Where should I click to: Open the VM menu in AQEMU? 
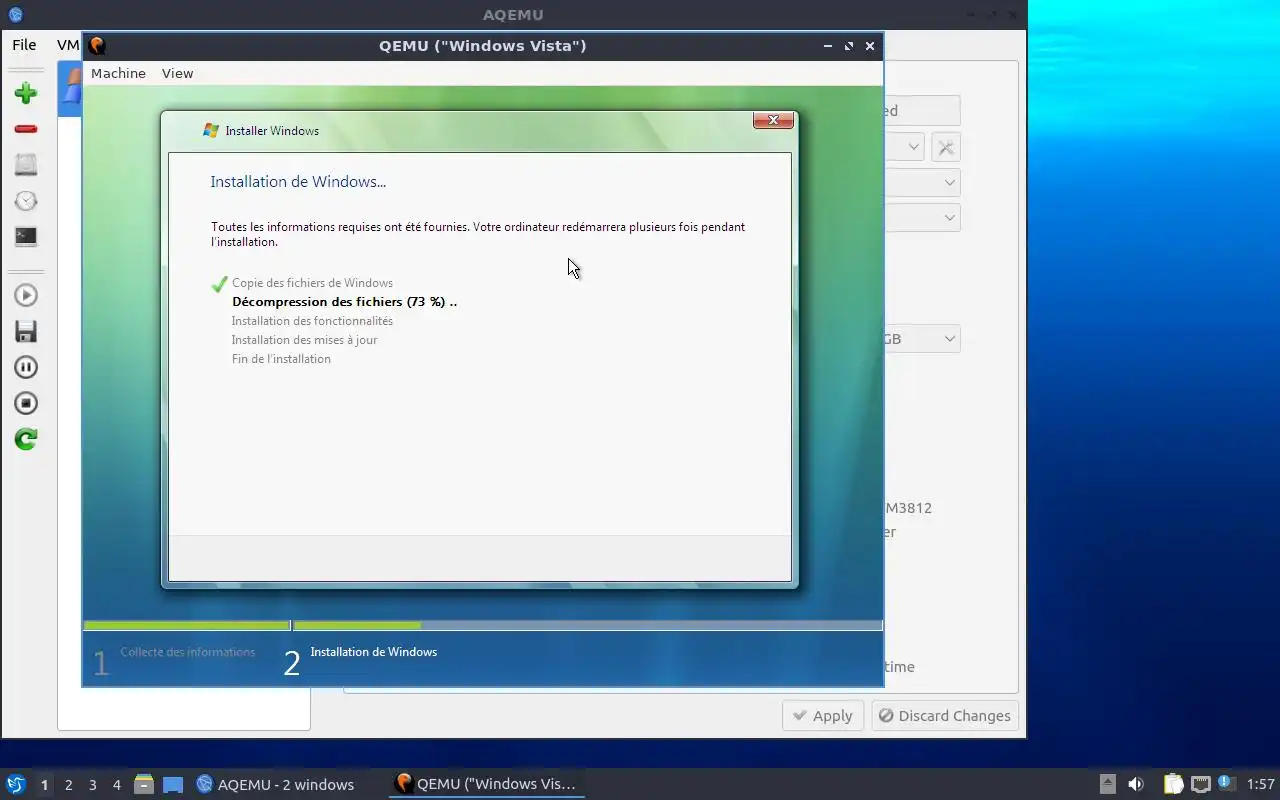click(x=67, y=45)
